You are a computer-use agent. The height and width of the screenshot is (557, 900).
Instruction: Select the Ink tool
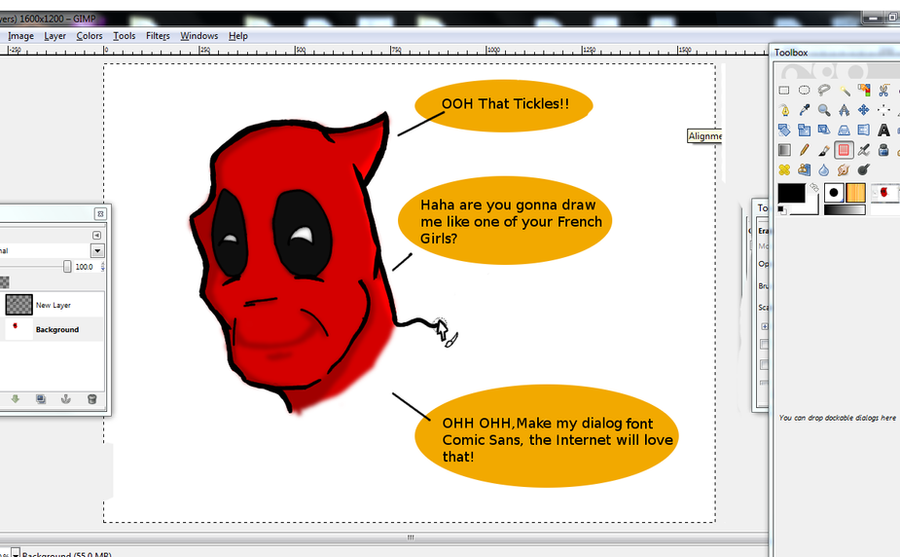click(884, 150)
